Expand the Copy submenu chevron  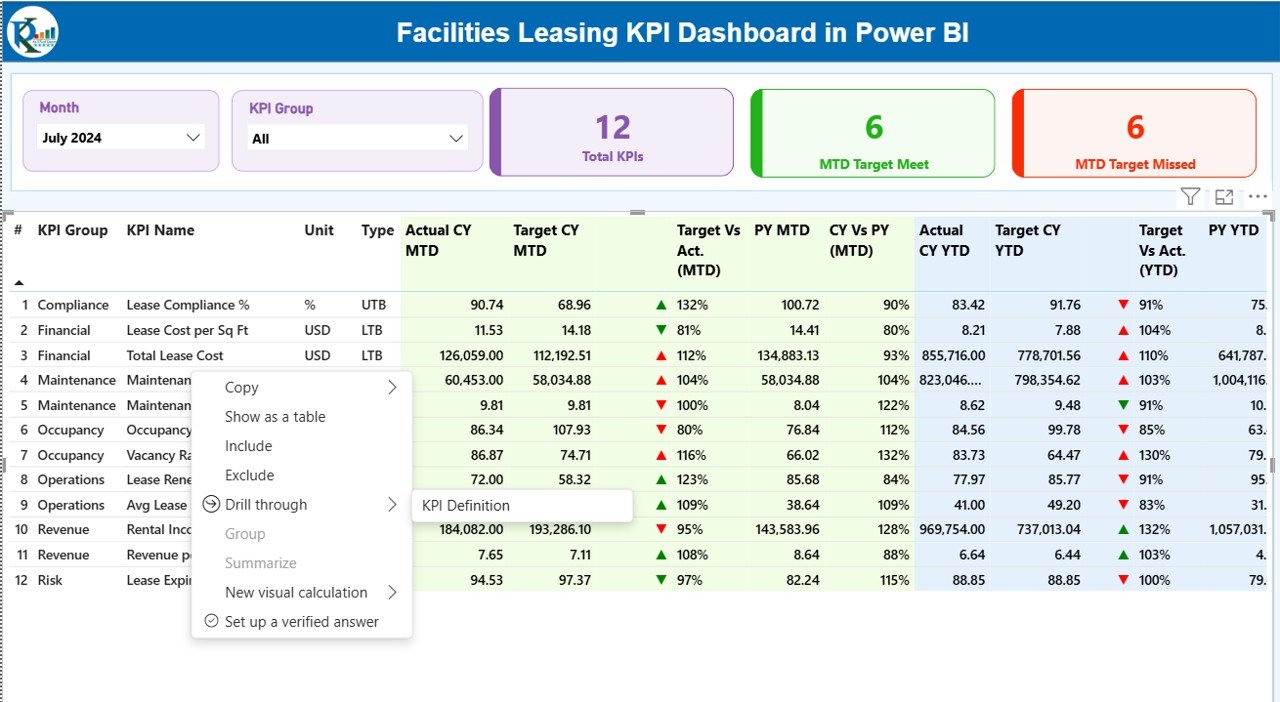[x=393, y=387]
